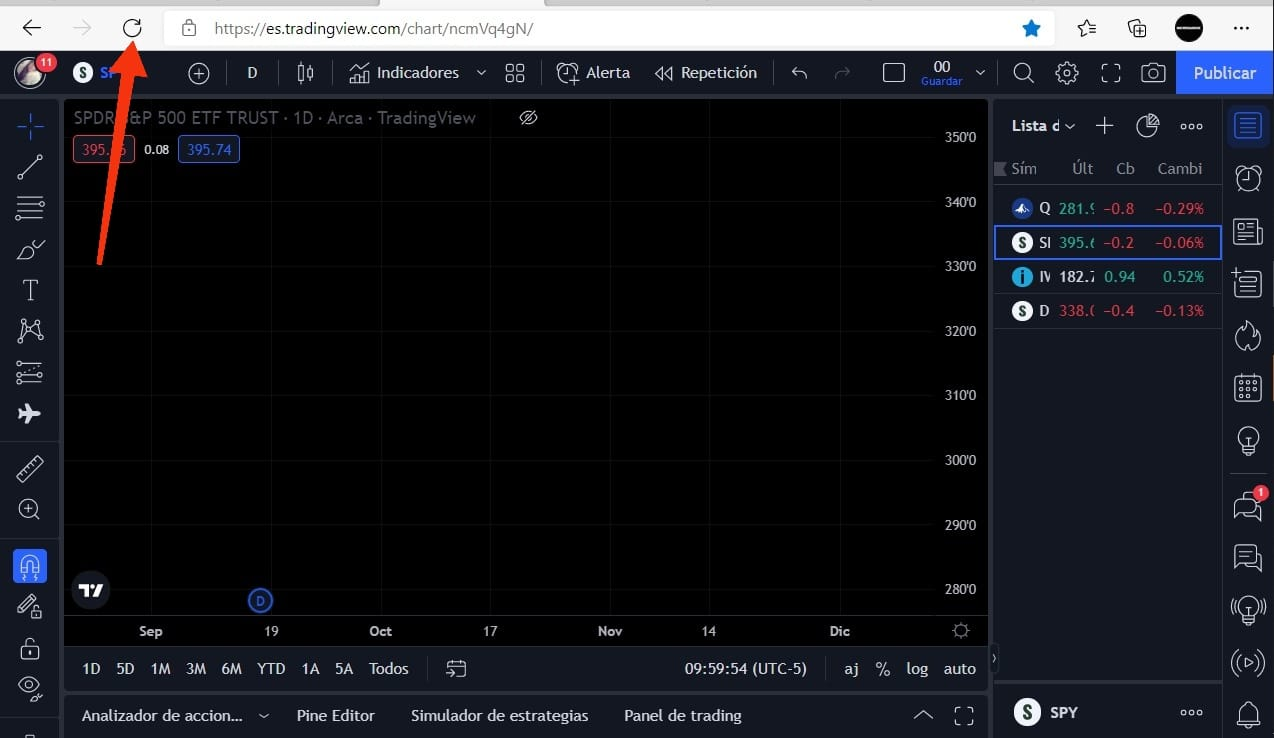Open the user profile avatar menu
The height and width of the screenshot is (738, 1274).
point(31,72)
